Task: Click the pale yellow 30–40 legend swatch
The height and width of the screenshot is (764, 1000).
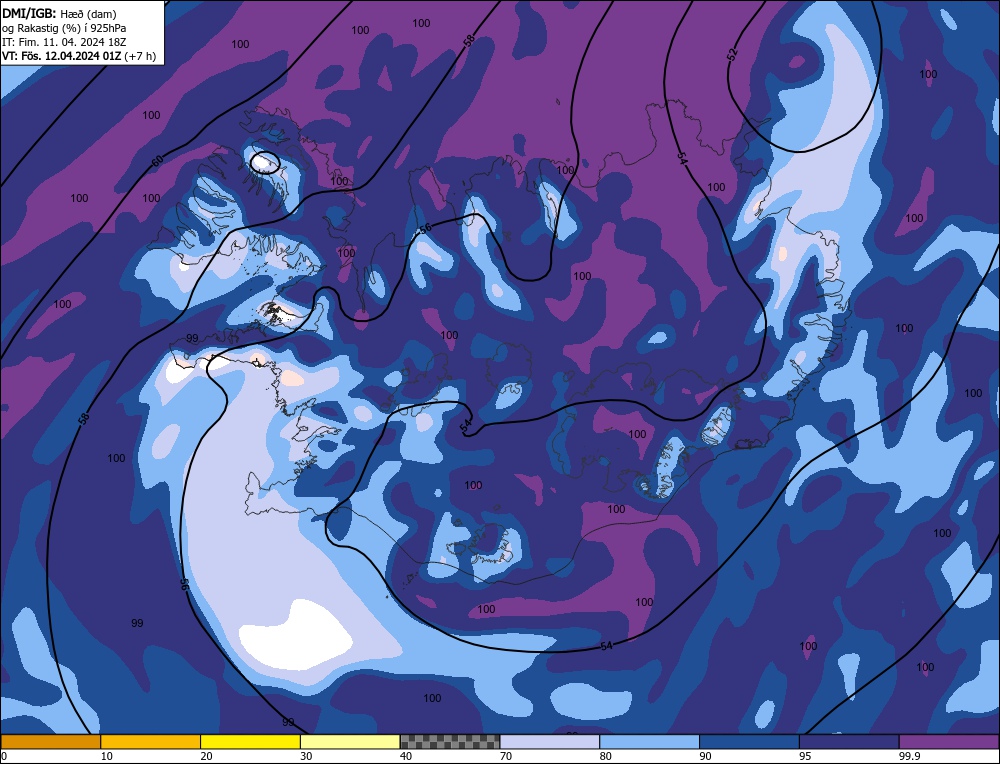Action: (x=350, y=742)
